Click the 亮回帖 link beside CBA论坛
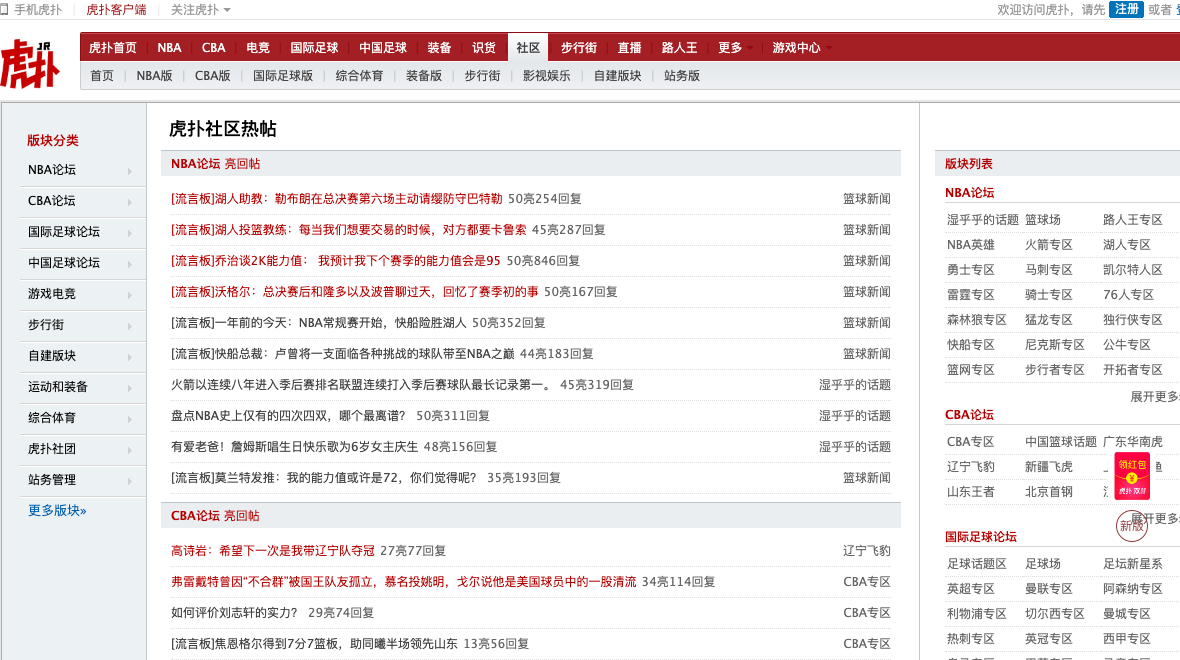The width and height of the screenshot is (1180, 660). pos(242,516)
